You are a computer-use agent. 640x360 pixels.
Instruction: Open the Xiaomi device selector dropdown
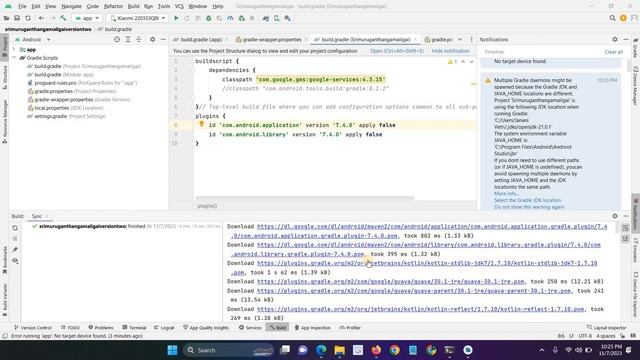point(138,18)
